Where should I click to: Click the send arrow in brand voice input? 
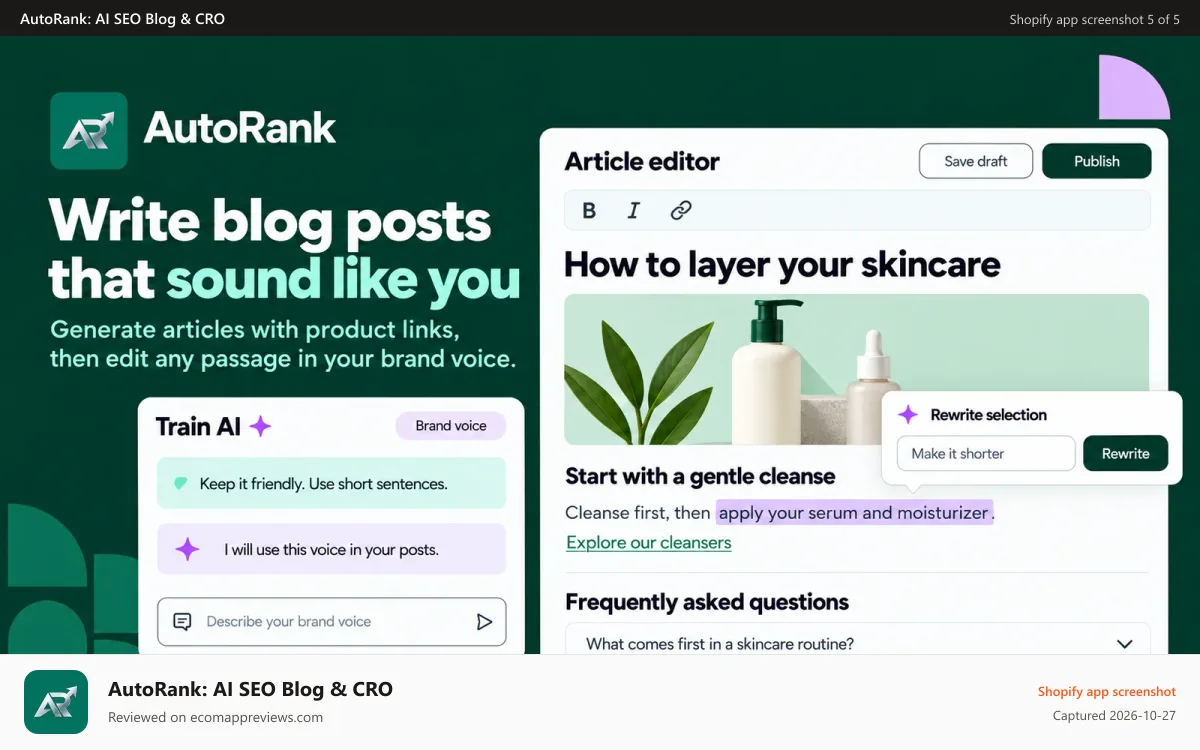coord(484,622)
